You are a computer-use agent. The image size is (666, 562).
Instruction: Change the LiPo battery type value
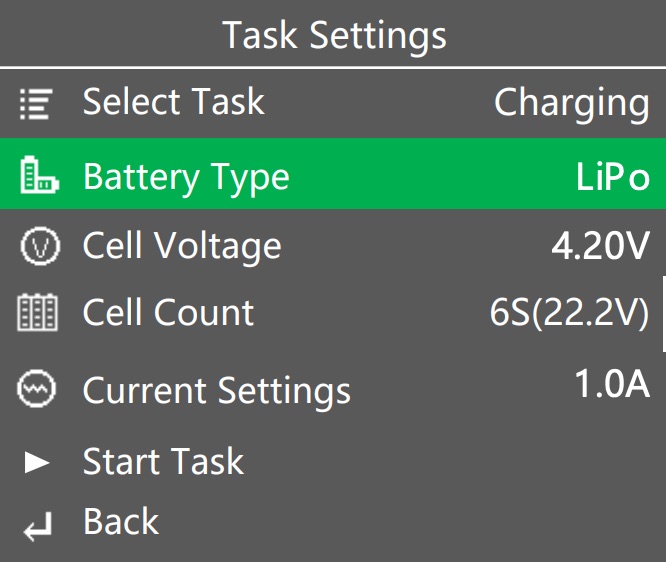pyautogui.click(x=612, y=176)
